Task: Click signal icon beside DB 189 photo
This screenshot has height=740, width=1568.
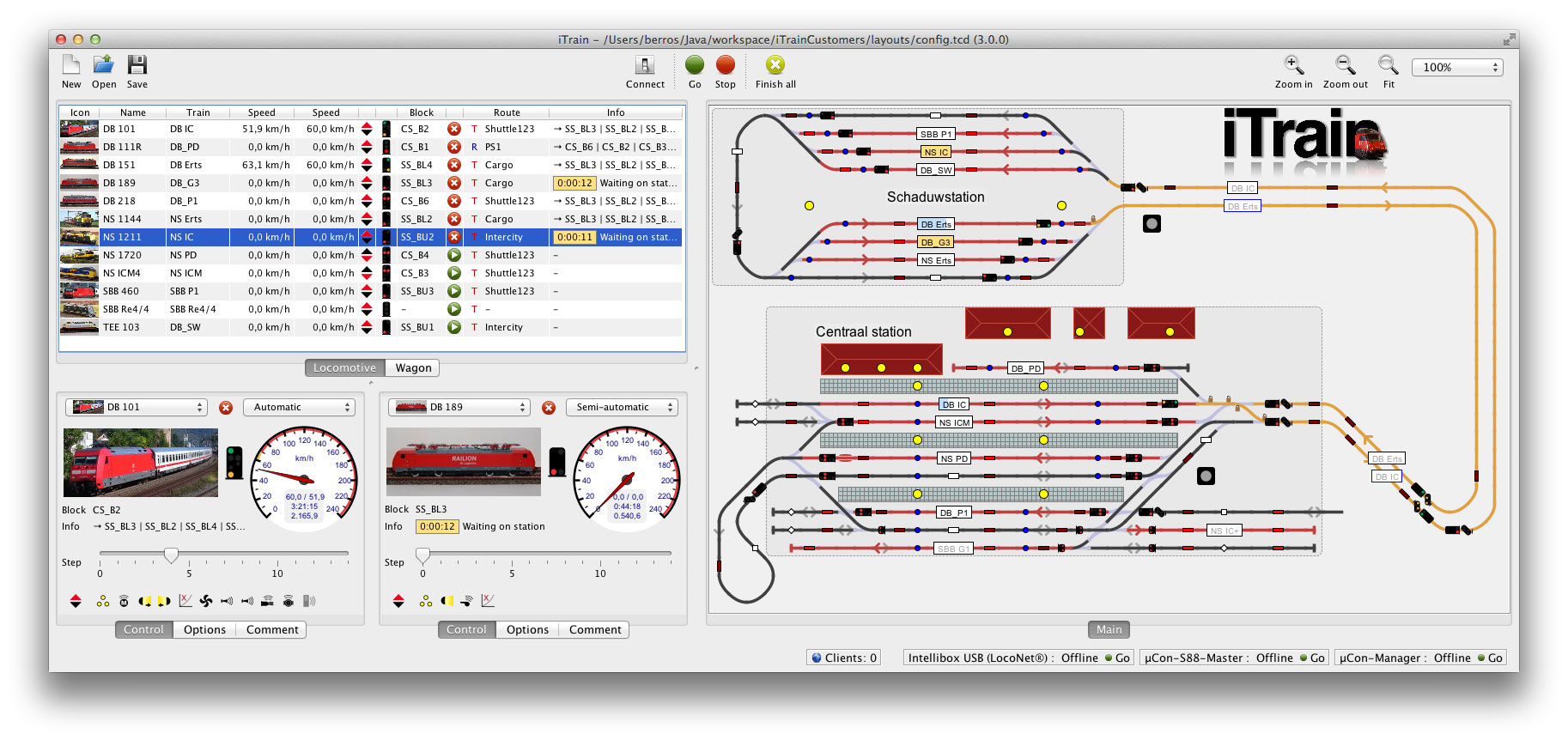Action: (556, 462)
